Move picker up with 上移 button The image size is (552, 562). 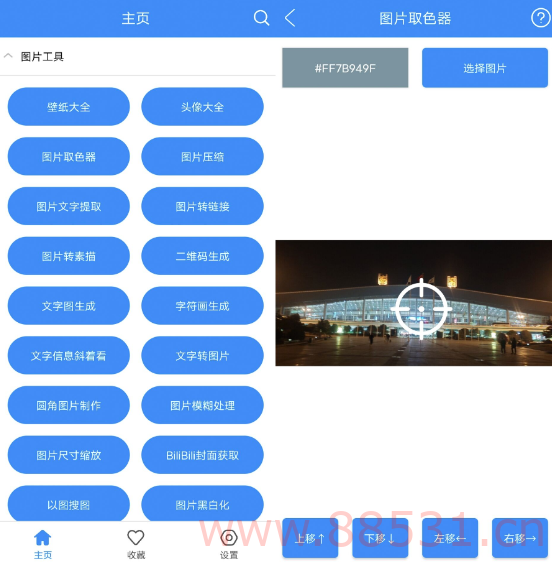click(310, 538)
